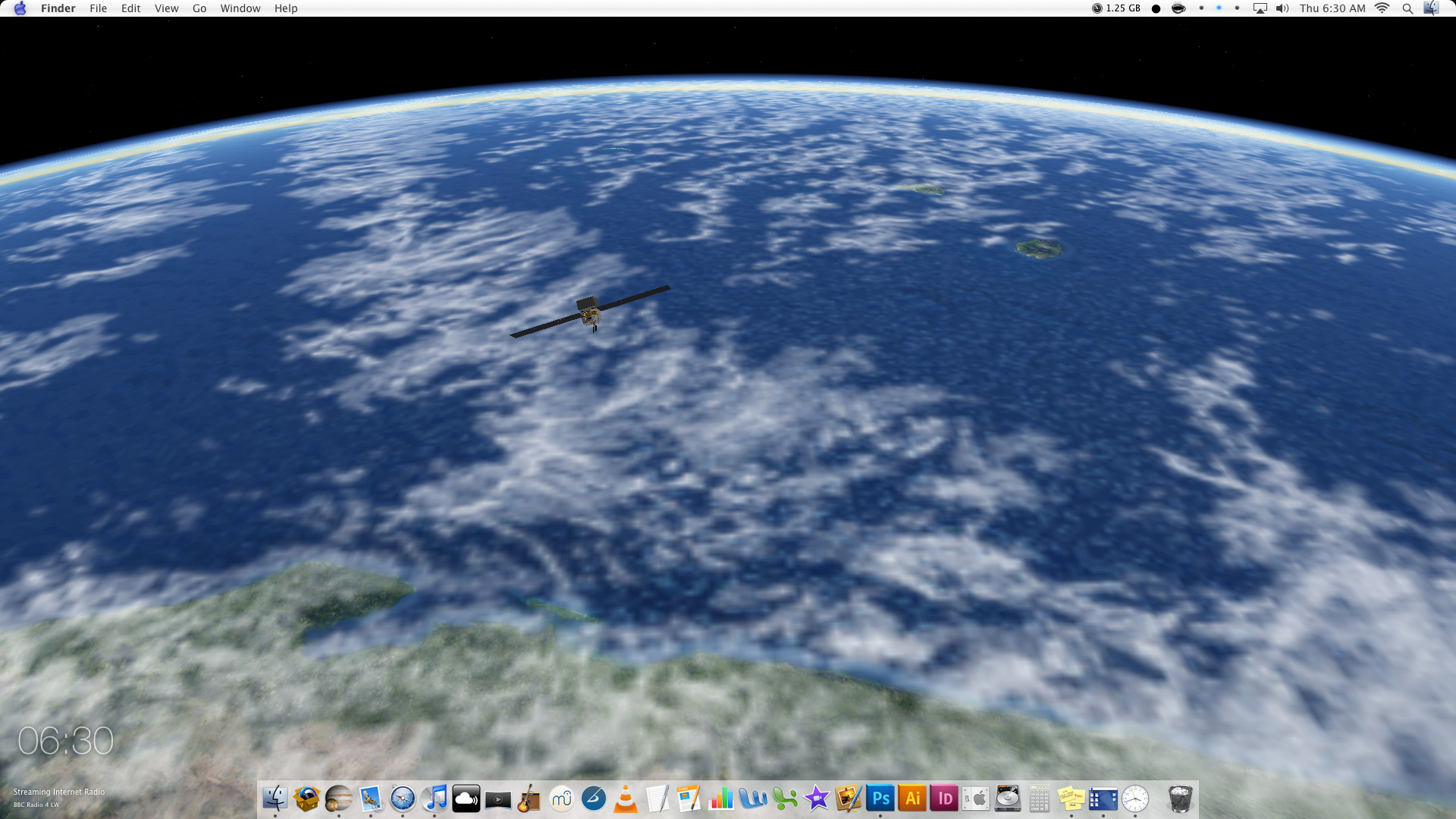Launch Pages icon in Dock
This screenshot has width=1456, height=819.
[x=689, y=799]
